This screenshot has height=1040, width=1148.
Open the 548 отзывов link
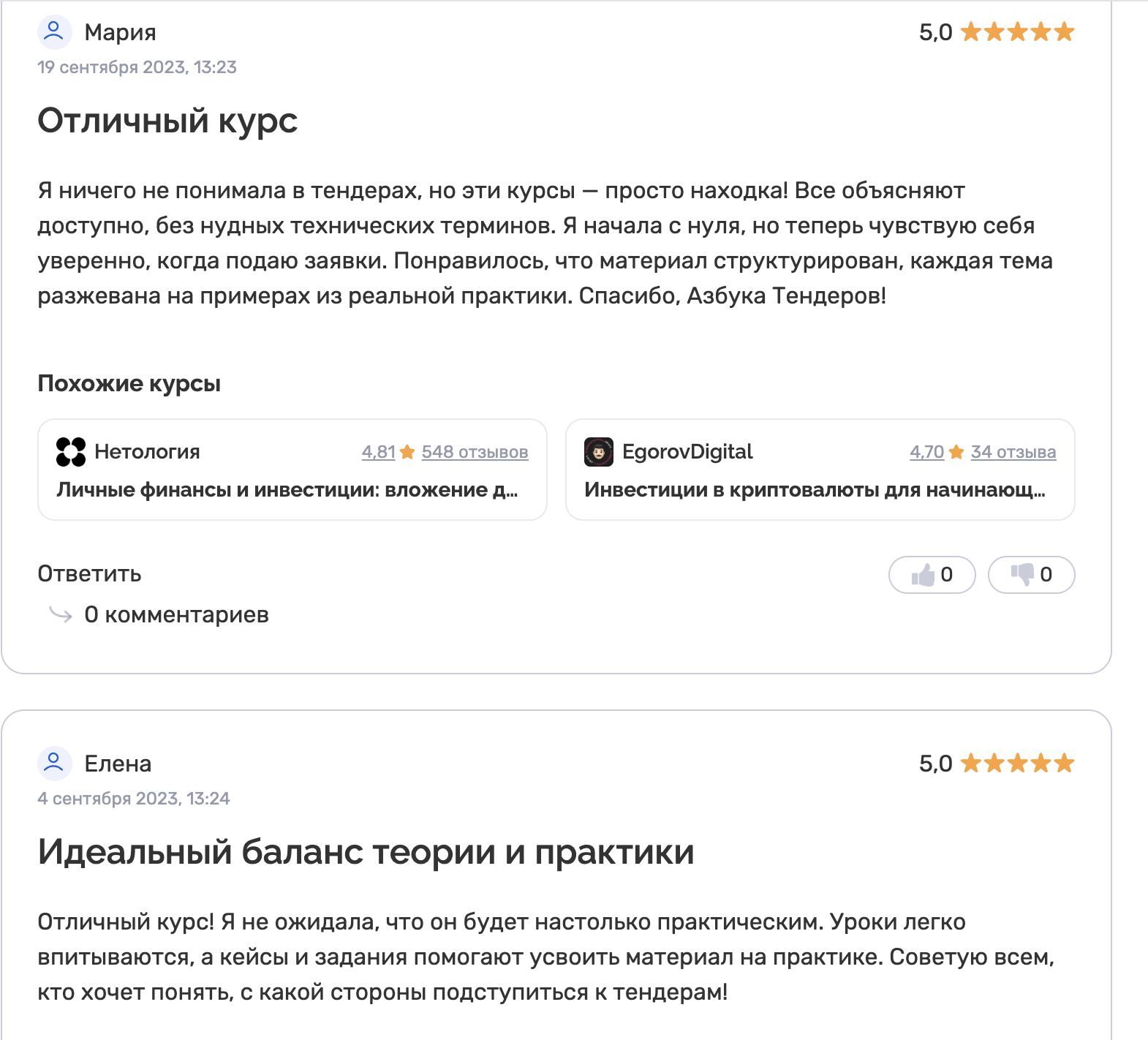coord(475,453)
